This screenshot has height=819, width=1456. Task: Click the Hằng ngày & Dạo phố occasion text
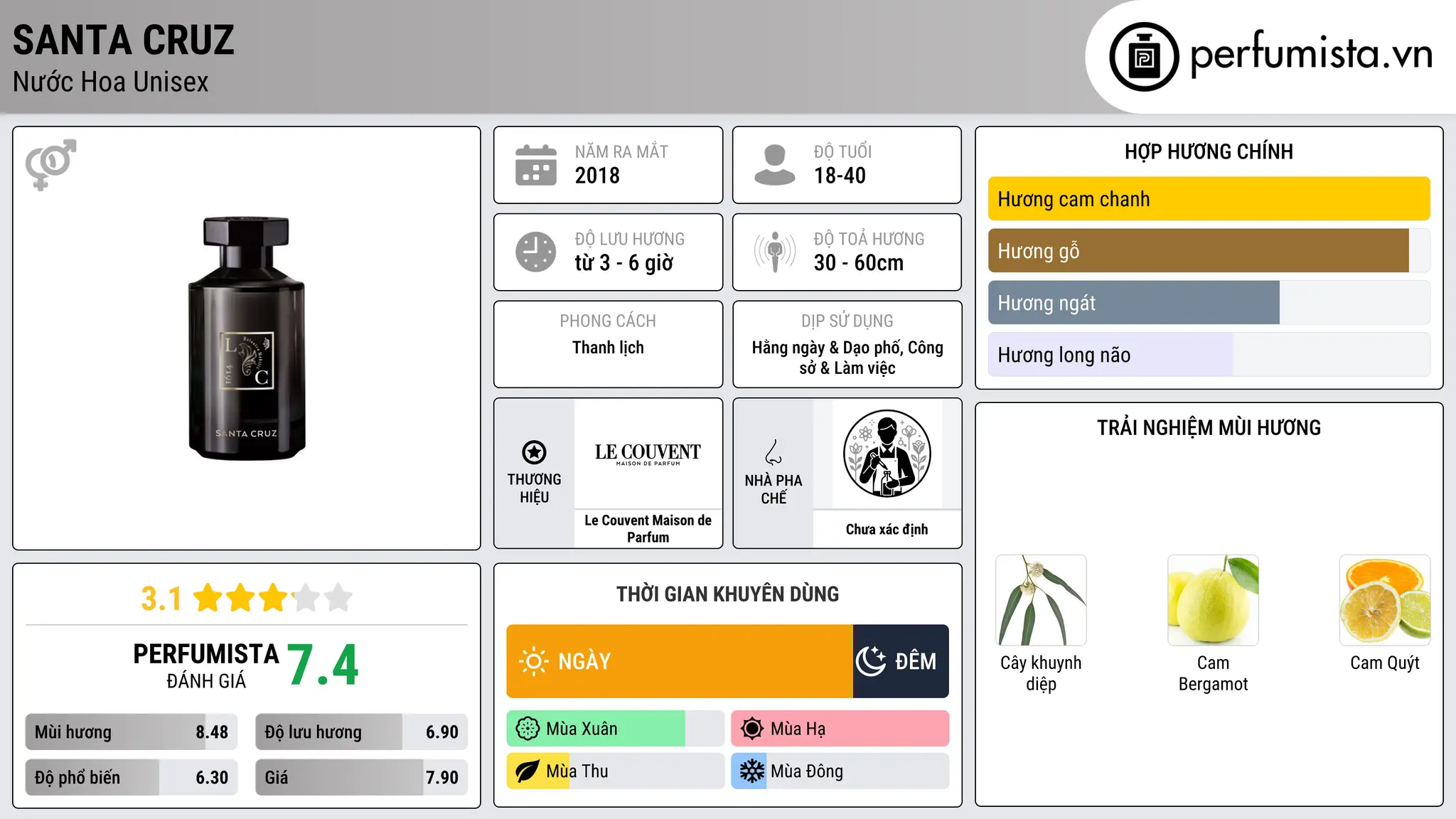click(847, 358)
